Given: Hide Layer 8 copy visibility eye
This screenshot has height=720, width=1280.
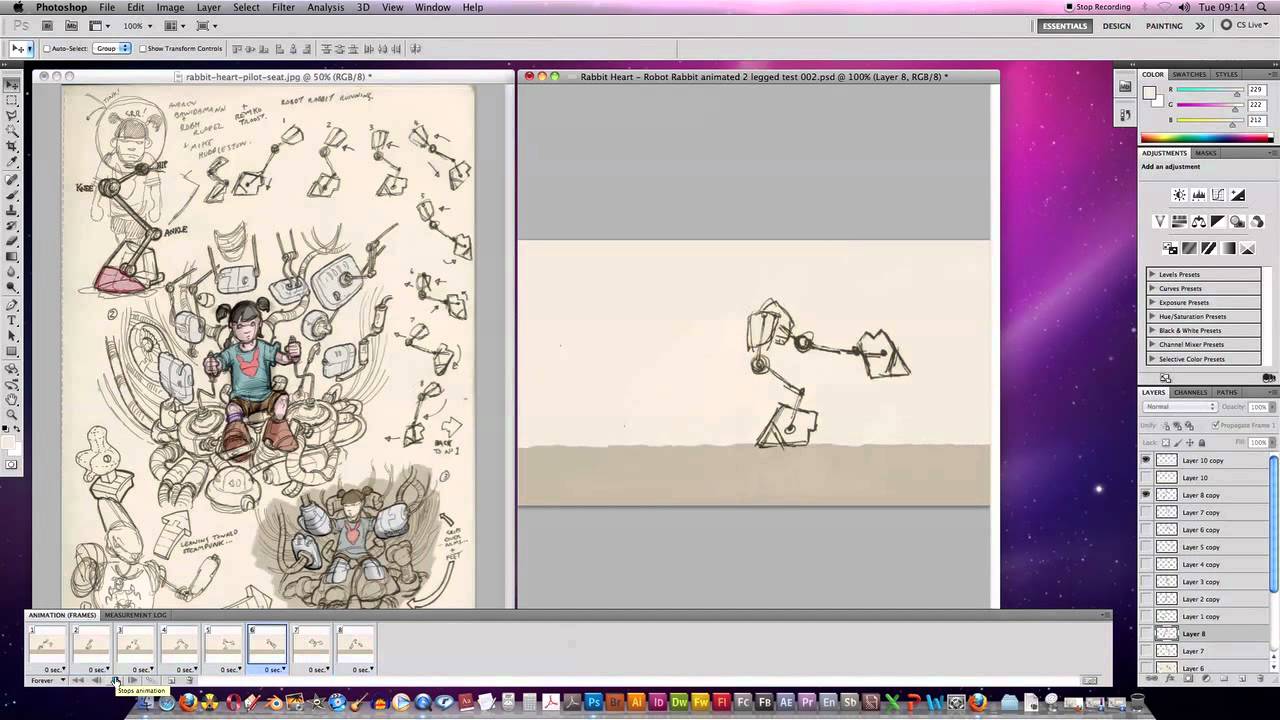Looking at the screenshot, I should click(1146, 495).
